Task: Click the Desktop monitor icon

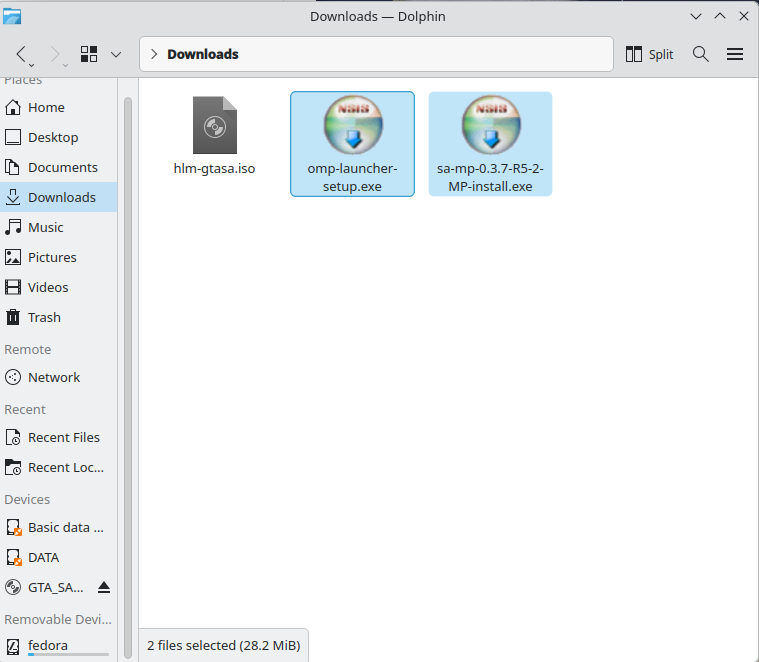Action: (x=13, y=137)
